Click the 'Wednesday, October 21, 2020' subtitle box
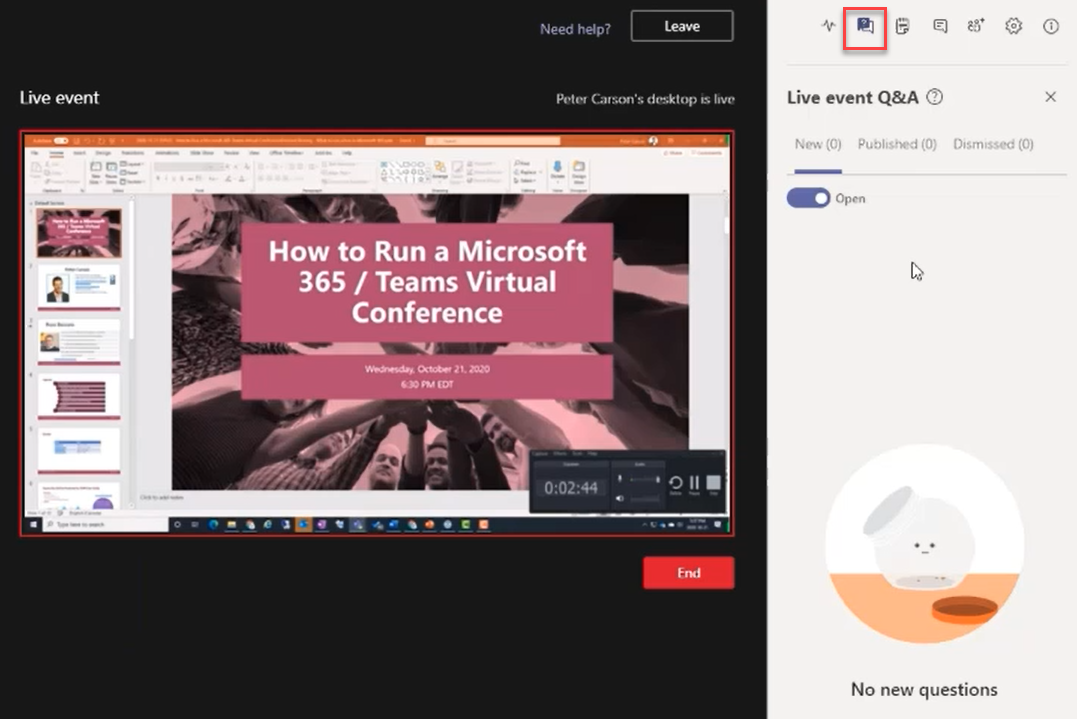The image size is (1077, 719). point(427,376)
